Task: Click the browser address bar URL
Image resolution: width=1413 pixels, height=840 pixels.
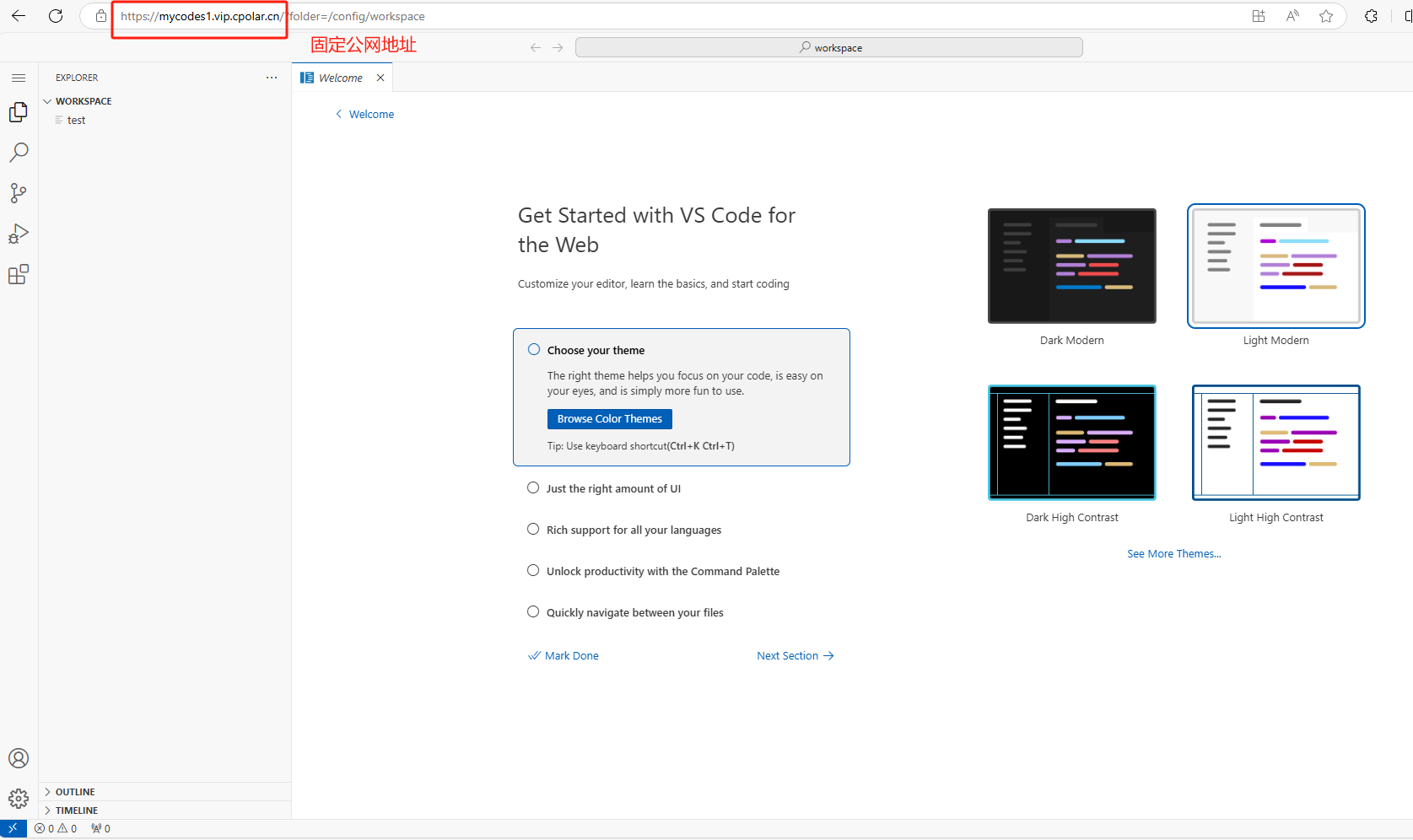Action: click(x=272, y=16)
